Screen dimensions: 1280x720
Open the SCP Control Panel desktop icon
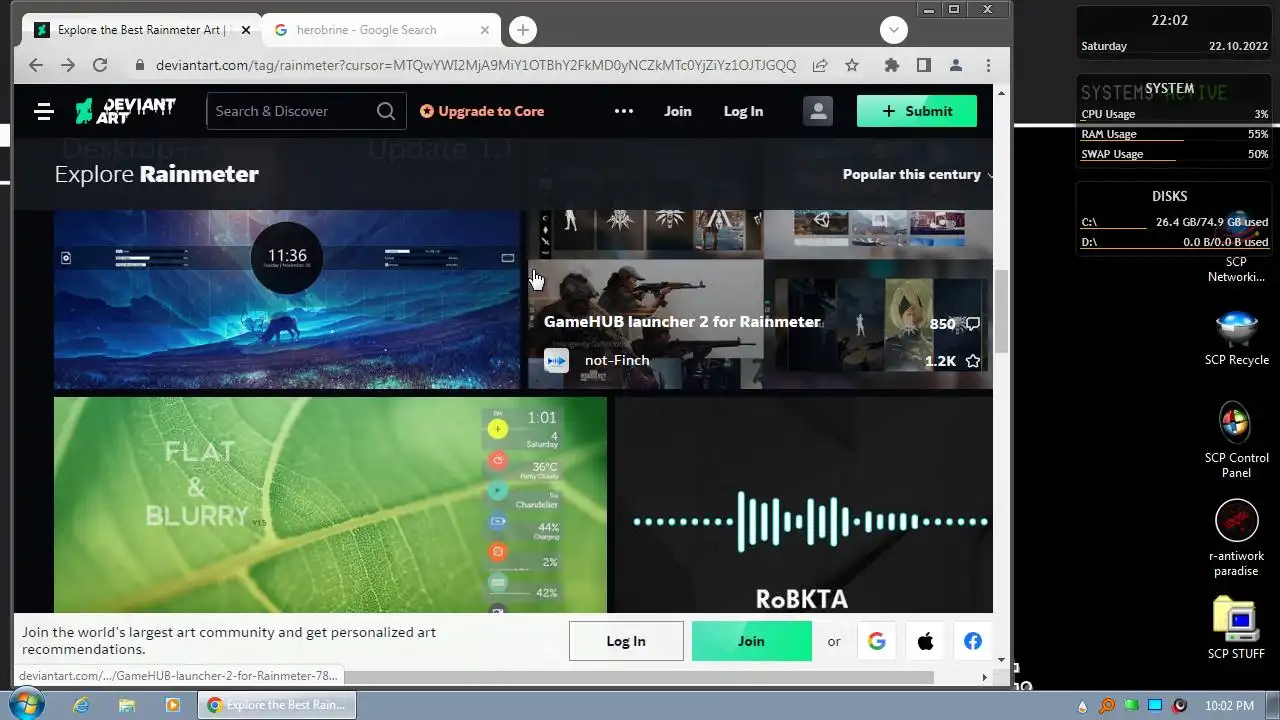pos(1236,441)
